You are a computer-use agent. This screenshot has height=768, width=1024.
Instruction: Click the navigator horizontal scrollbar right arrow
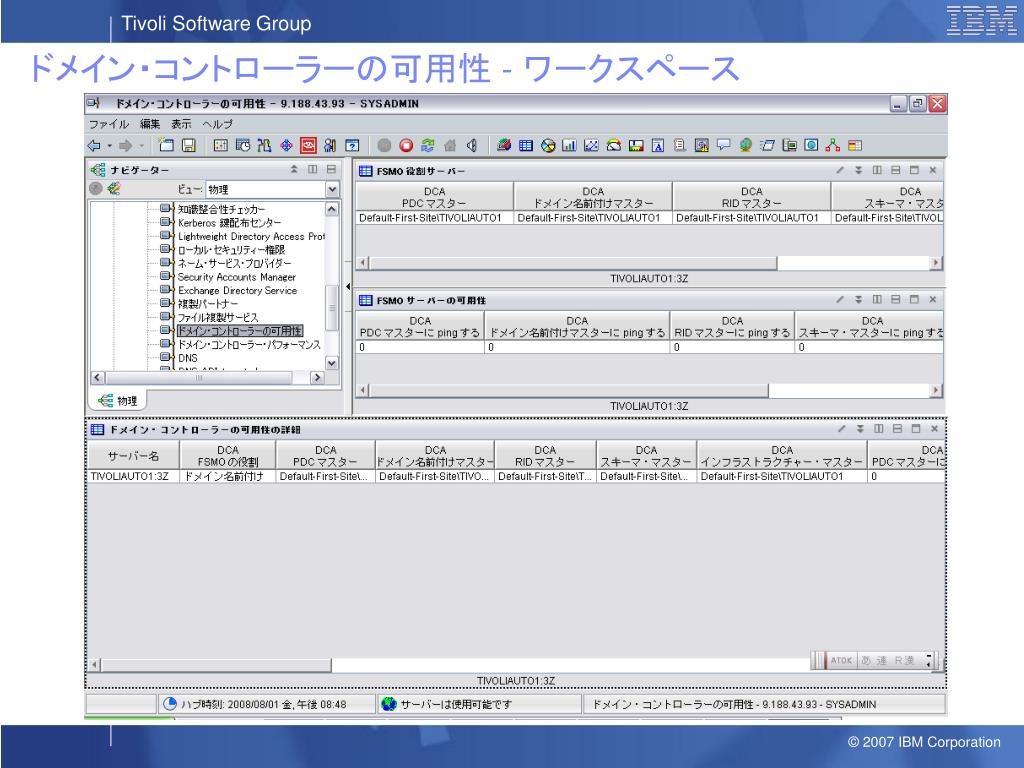coord(317,377)
